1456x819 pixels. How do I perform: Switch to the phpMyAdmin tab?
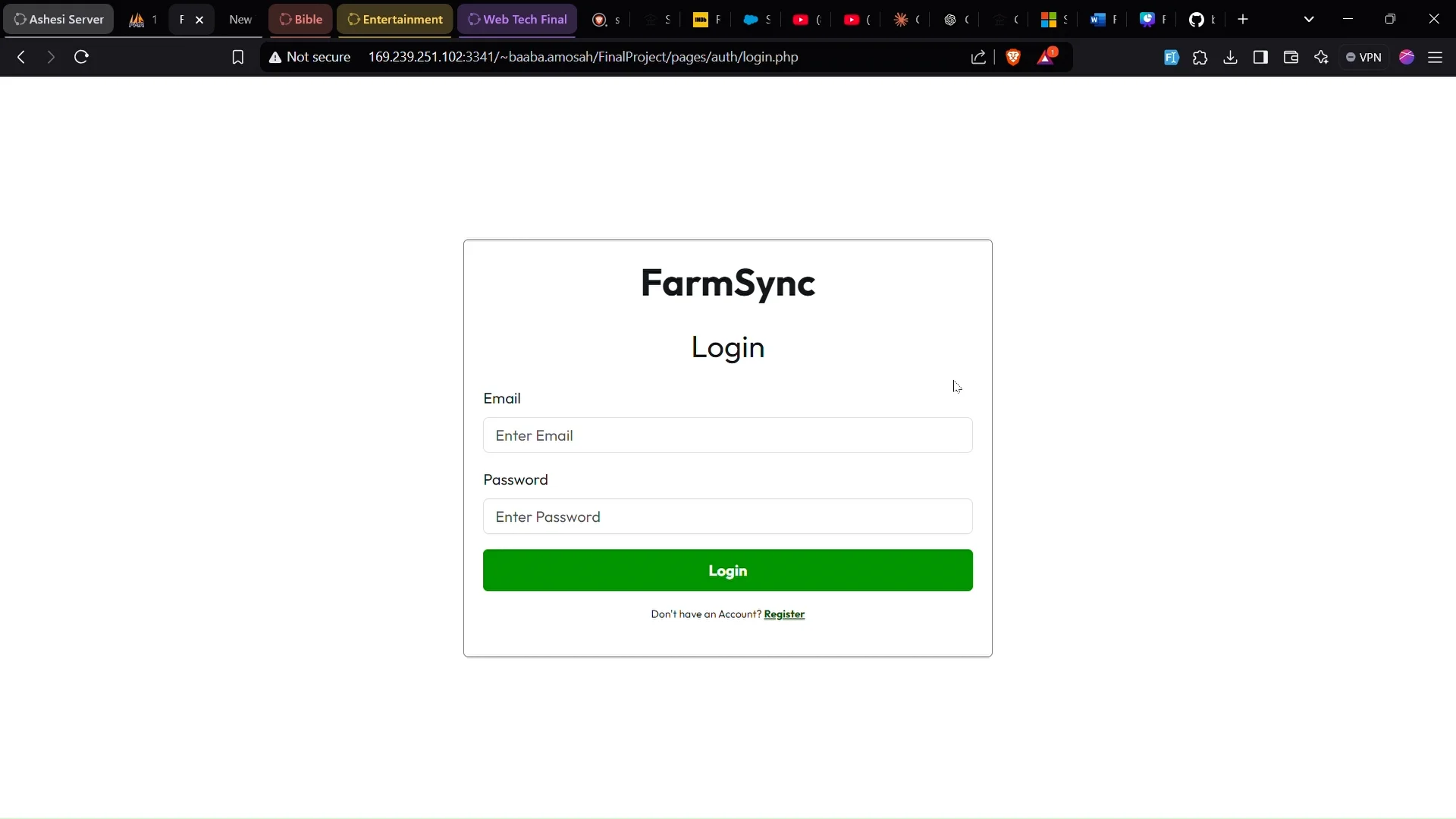143,20
